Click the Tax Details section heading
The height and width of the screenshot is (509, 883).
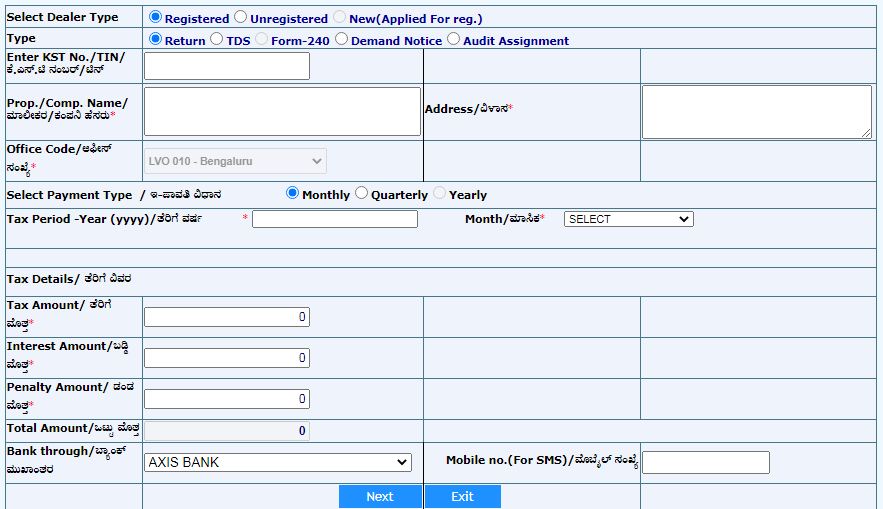pos(69,279)
